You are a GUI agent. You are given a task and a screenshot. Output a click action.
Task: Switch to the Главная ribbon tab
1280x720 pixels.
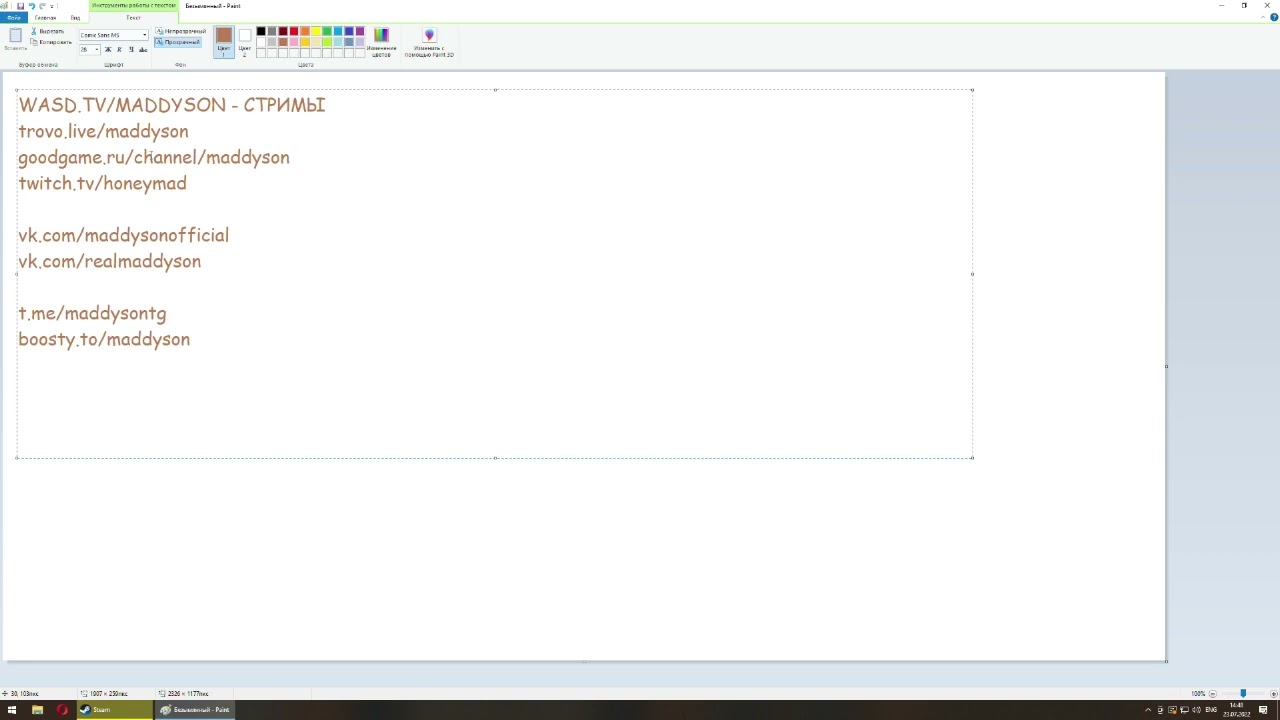point(45,18)
